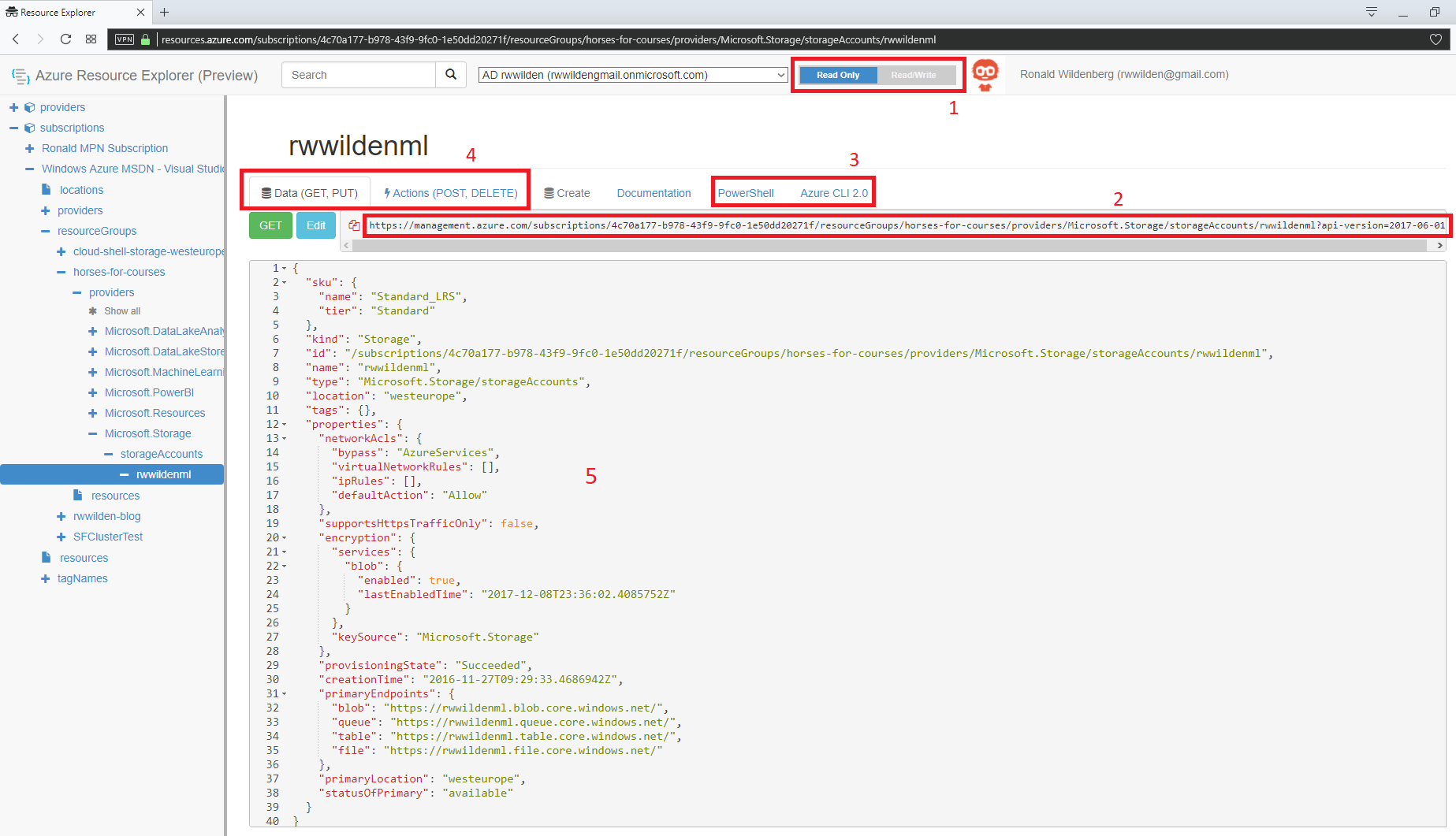
Task: Click the cube icon beside providers root
Action: [29, 107]
